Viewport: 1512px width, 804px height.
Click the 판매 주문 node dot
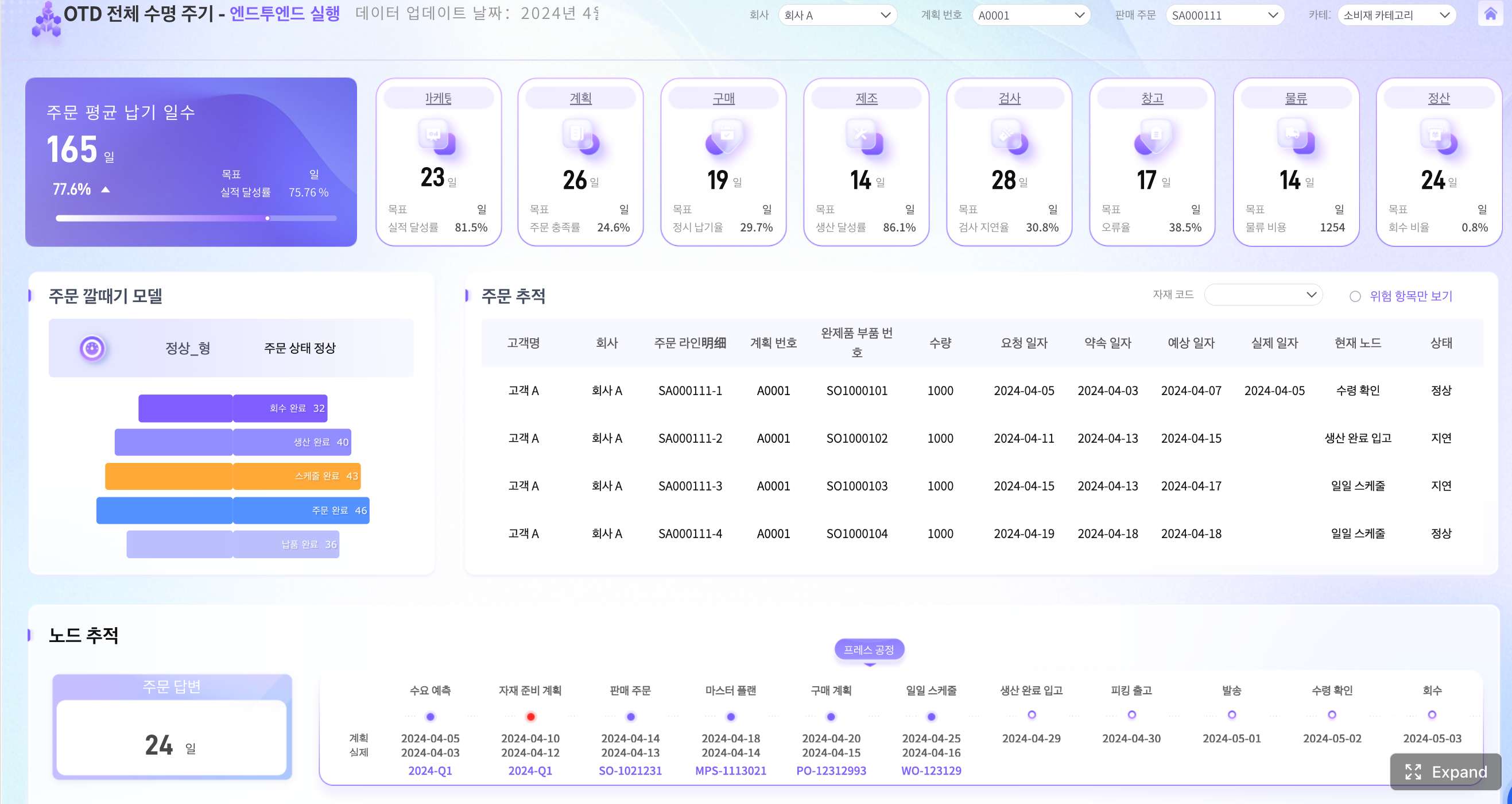point(630,717)
